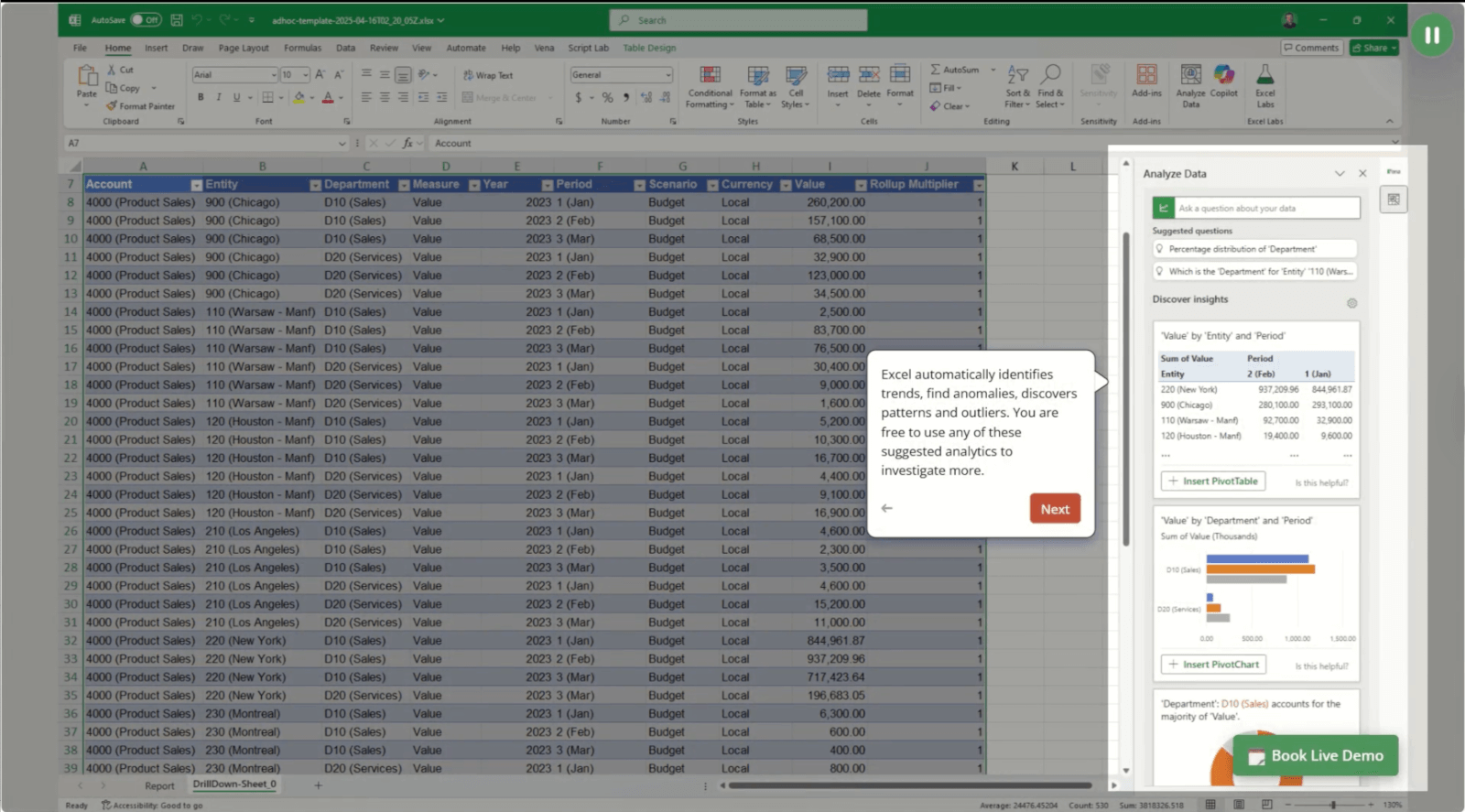Click the Conditional Formatting icon
The height and width of the screenshot is (812, 1465).
click(710, 75)
